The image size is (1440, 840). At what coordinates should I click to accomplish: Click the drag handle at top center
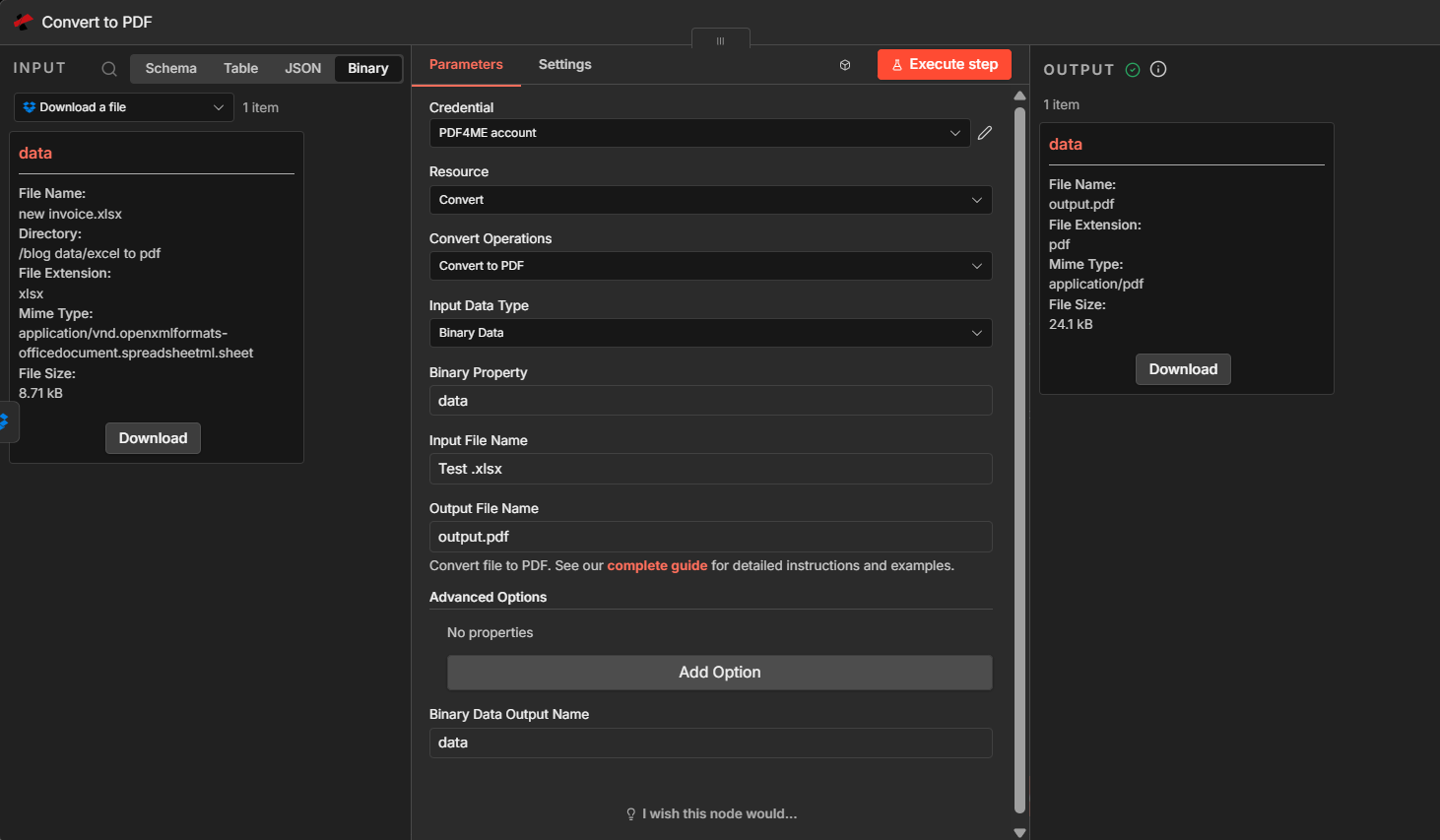point(720,40)
